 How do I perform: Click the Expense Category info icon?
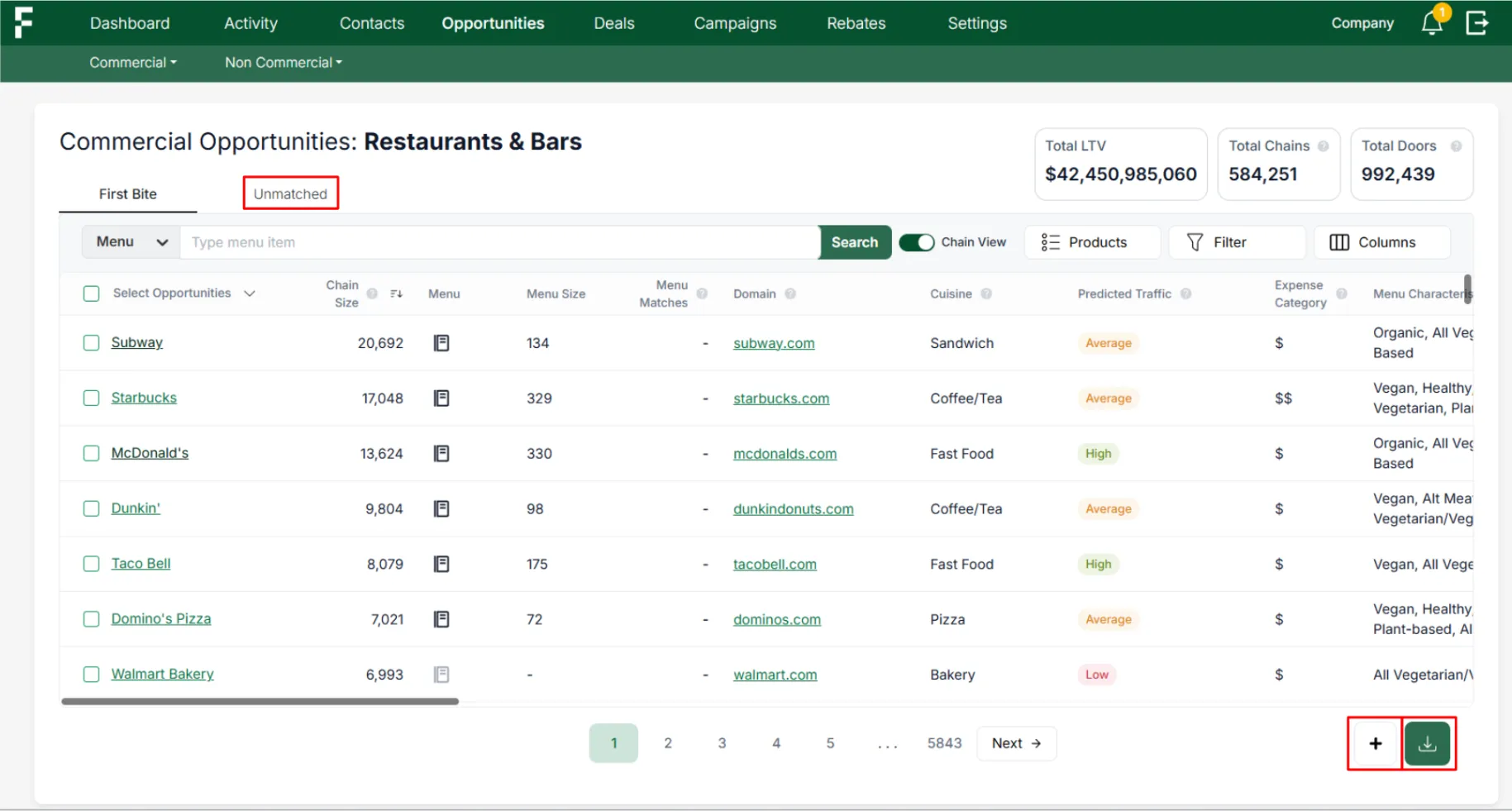click(1342, 293)
